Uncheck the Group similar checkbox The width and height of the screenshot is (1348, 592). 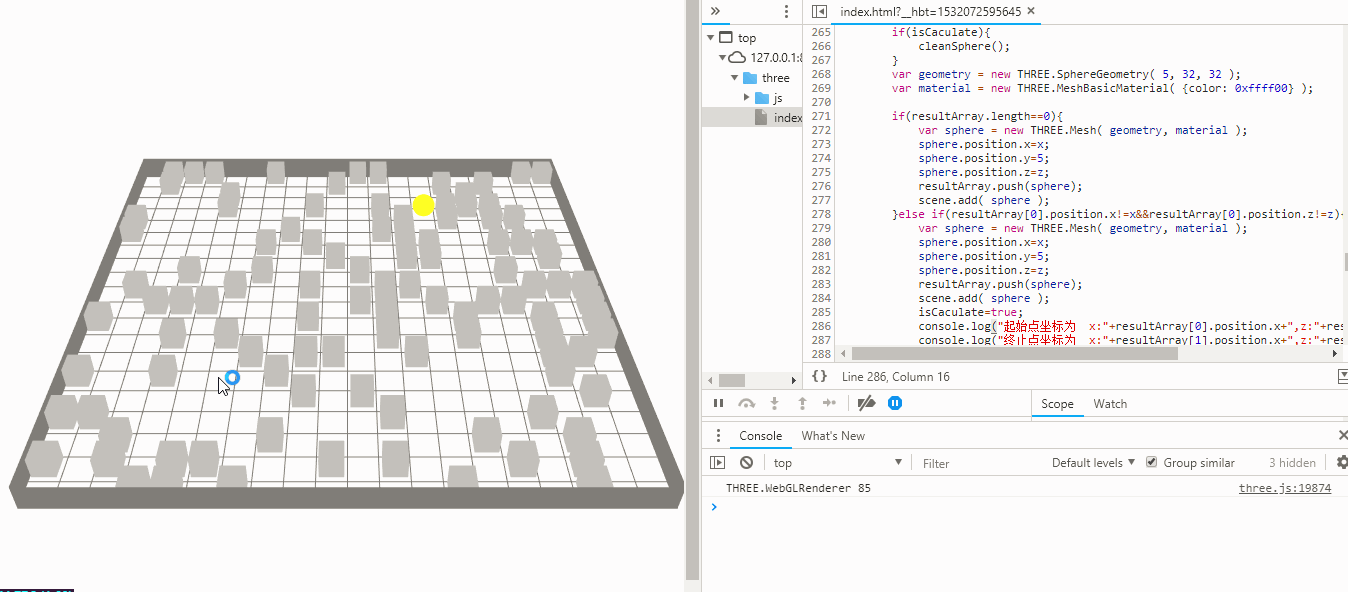1151,462
